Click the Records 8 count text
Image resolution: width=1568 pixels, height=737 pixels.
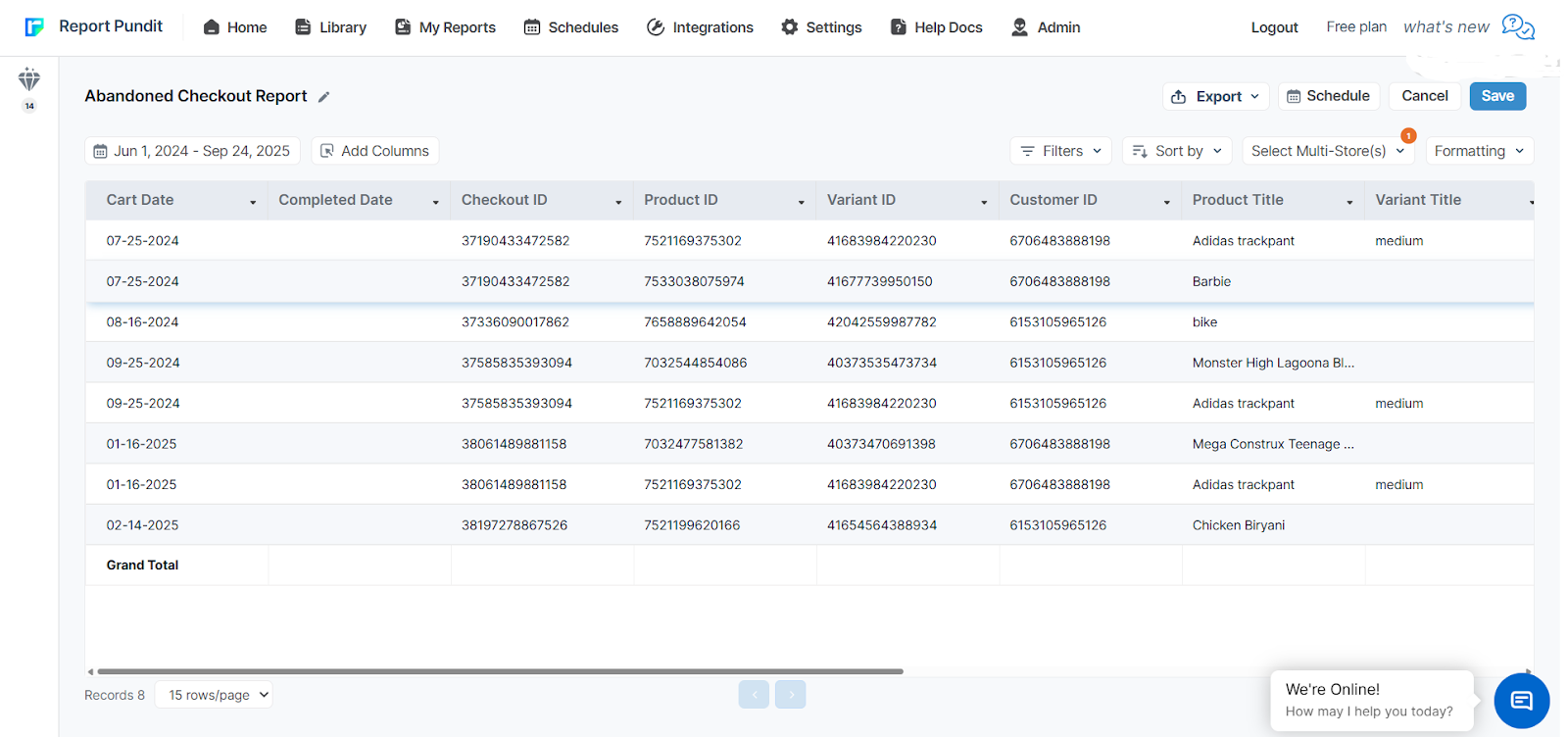[115, 695]
